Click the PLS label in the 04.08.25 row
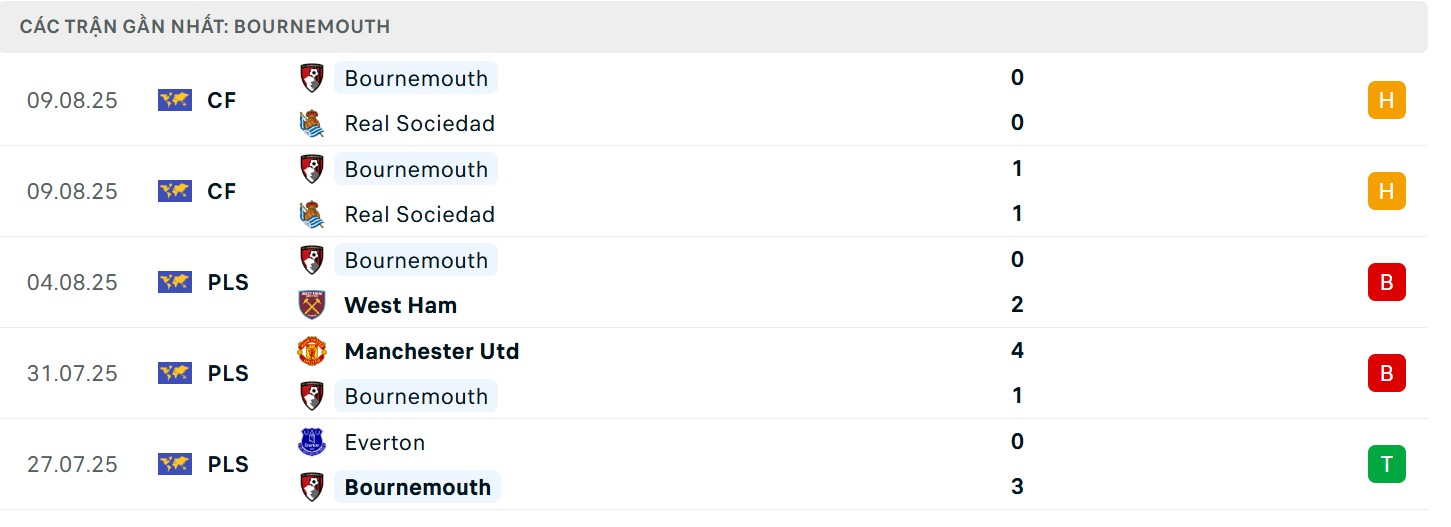 pyautogui.click(x=228, y=282)
